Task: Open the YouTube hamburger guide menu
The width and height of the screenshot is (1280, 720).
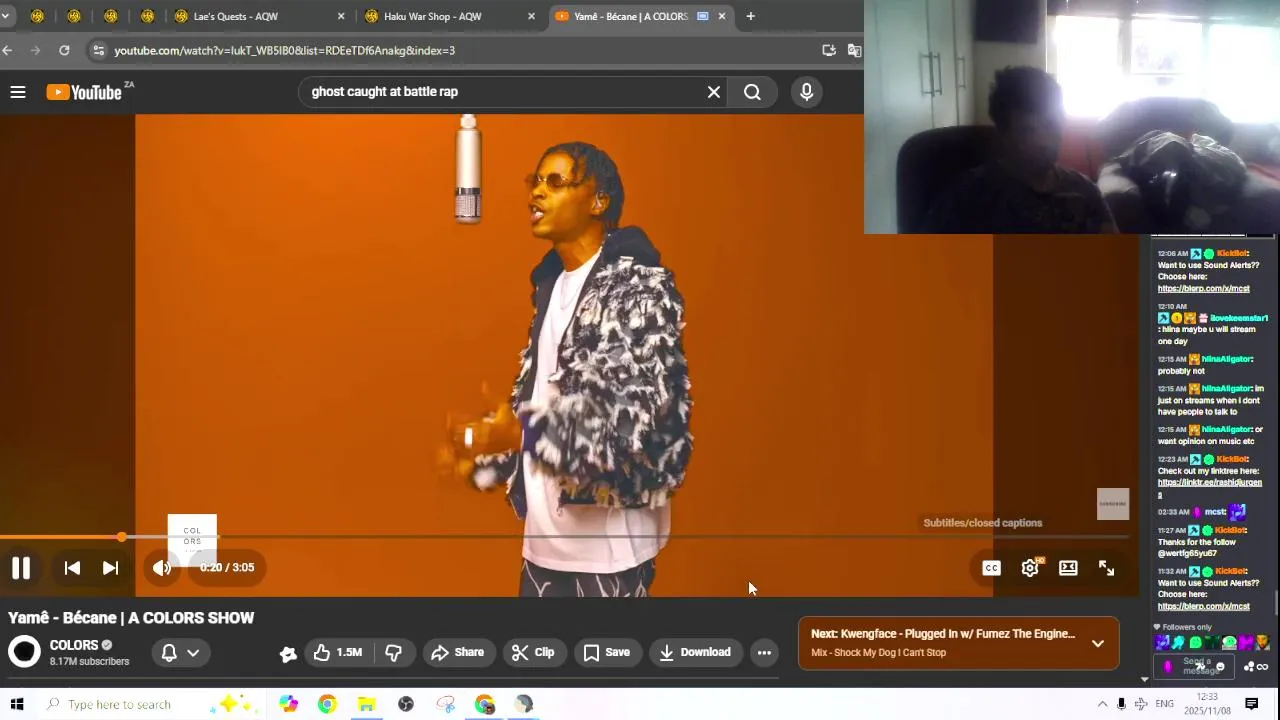Action: click(x=18, y=92)
